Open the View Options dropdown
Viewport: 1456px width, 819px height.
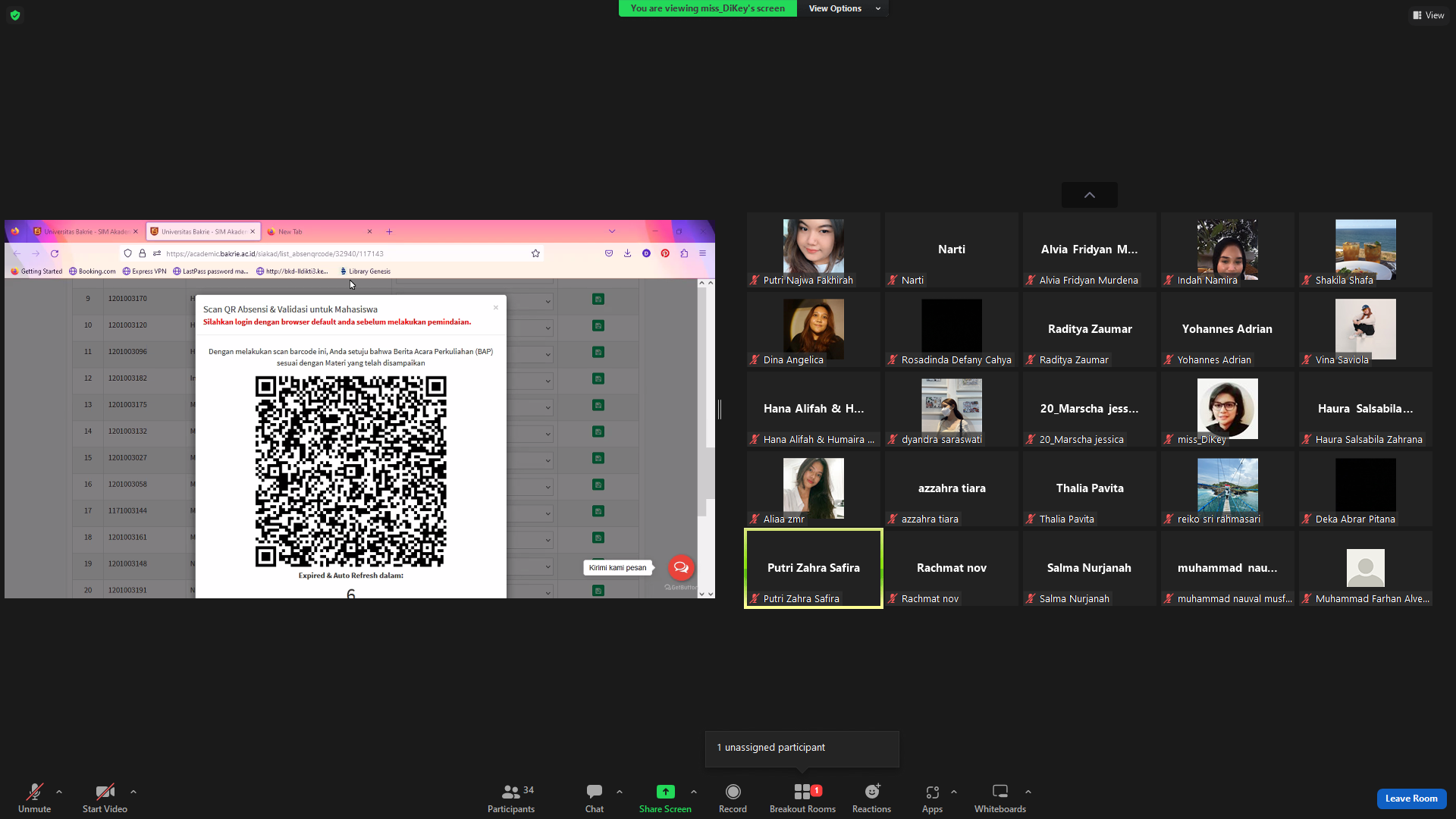click(844, 8)
